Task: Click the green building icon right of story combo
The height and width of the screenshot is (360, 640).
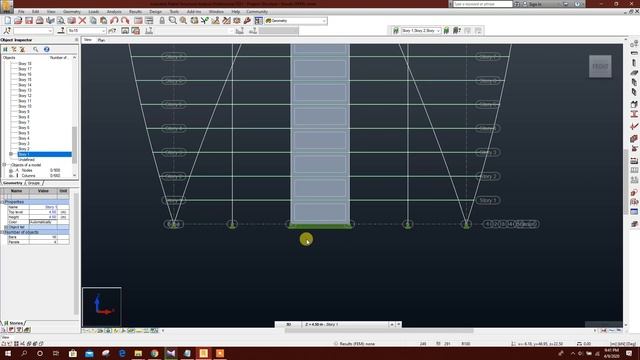Action: click(x=447, y=31)
